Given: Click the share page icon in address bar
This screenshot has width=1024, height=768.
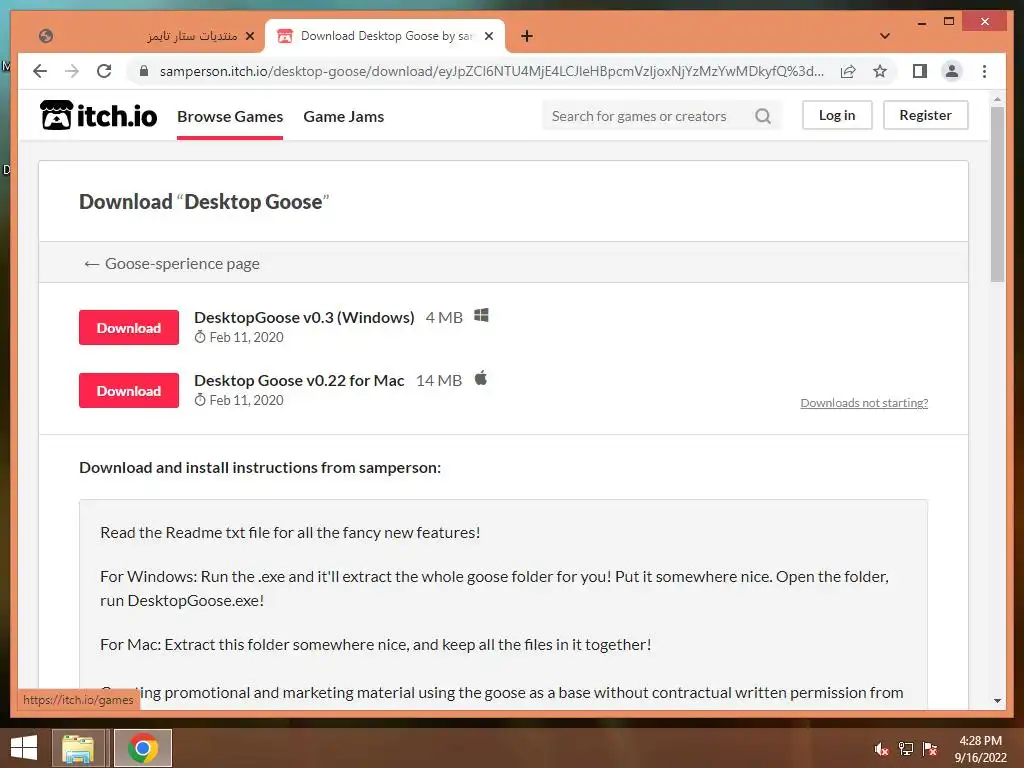Looking at the screenshot, I should click(848, 71).
